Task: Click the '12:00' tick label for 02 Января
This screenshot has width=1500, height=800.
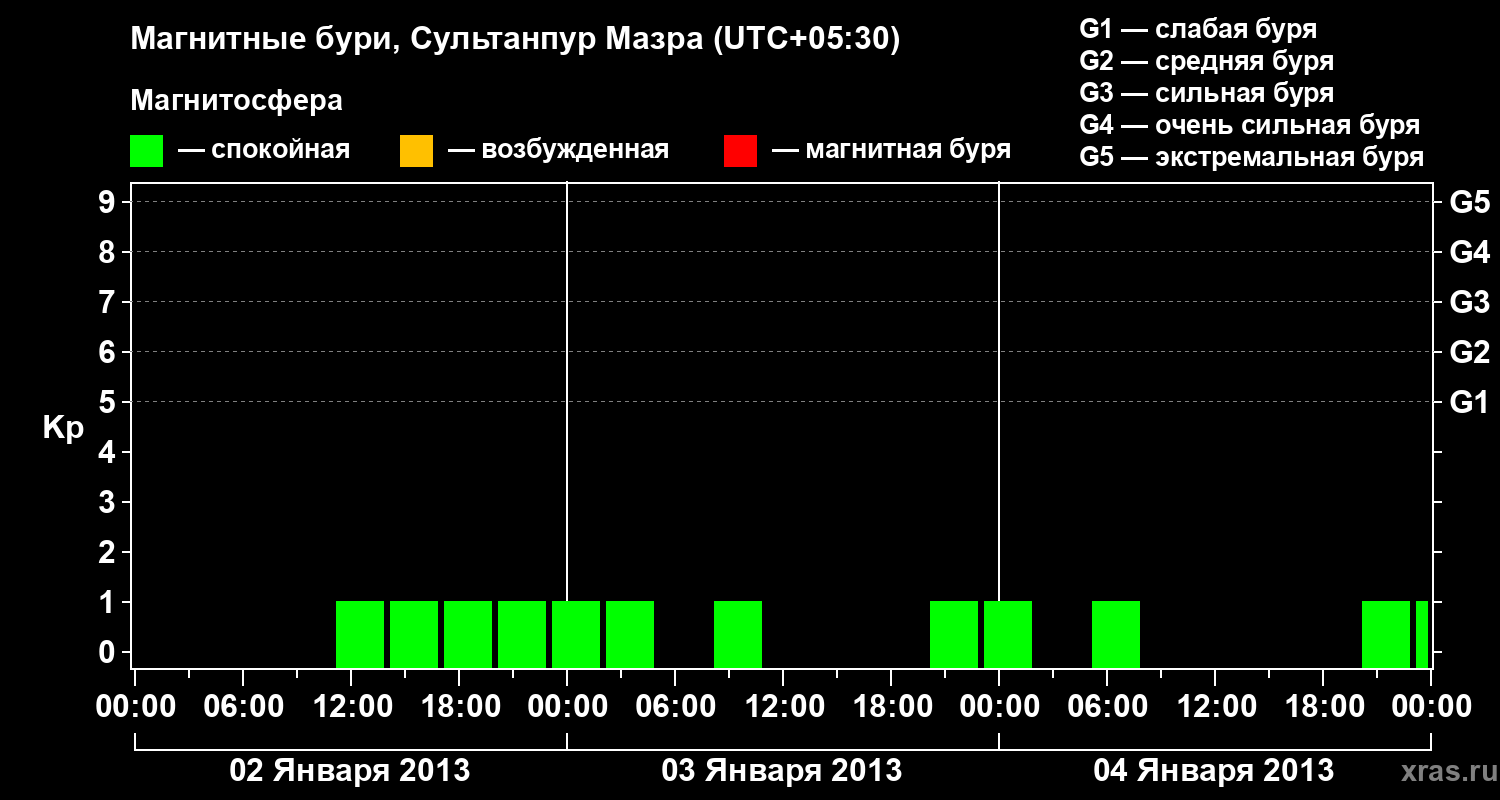Action: click(351, 707)
